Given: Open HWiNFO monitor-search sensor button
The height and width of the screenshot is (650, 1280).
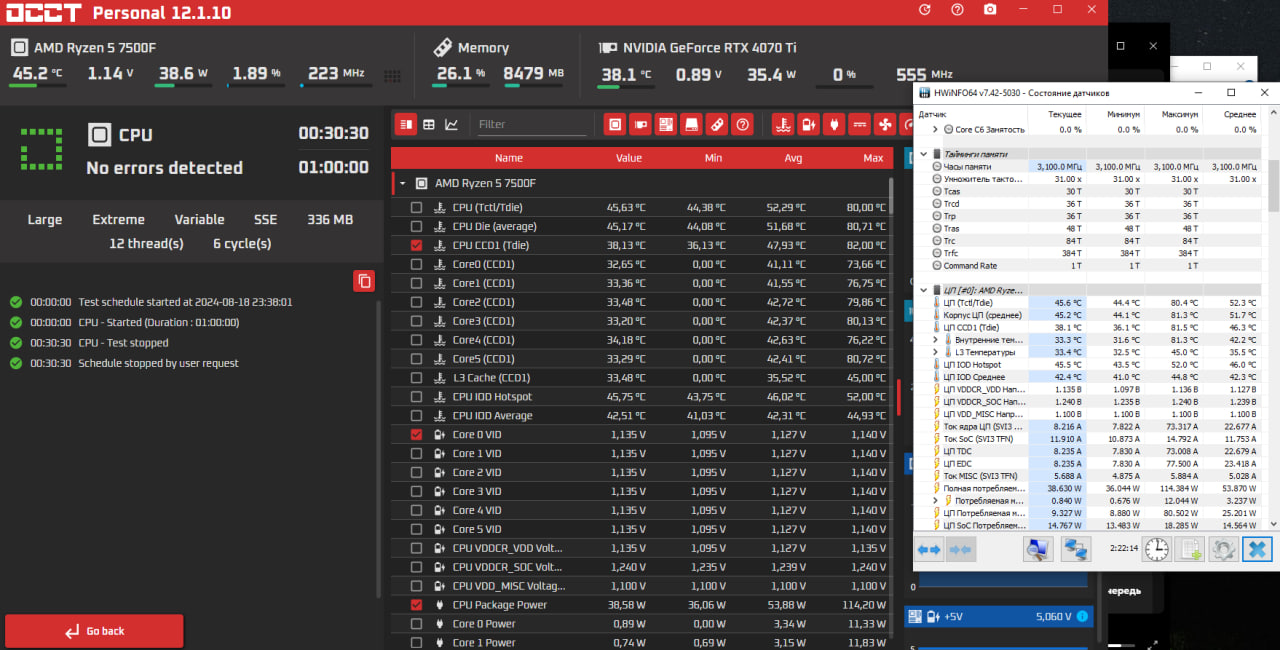Looking at the screenshot, I should [x=1038, y=549].
